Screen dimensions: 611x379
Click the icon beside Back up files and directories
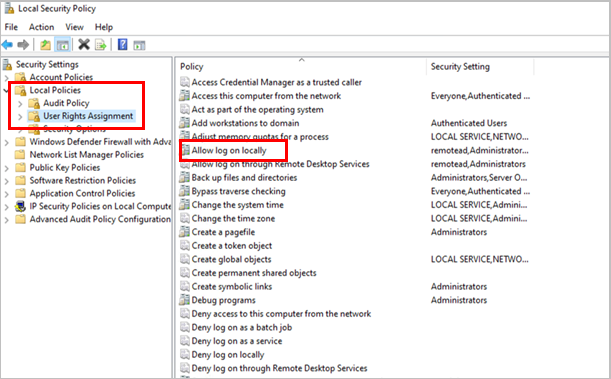184,178
